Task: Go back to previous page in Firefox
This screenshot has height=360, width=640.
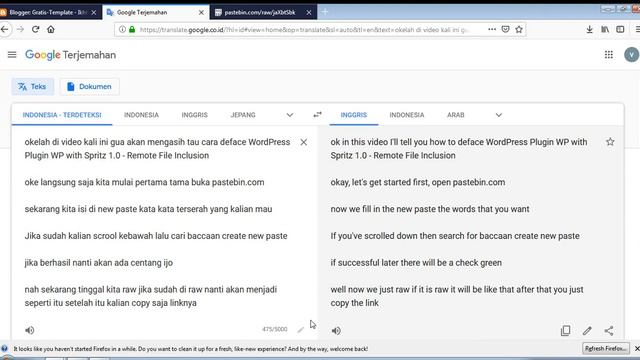Action: (x=4, y=29)
